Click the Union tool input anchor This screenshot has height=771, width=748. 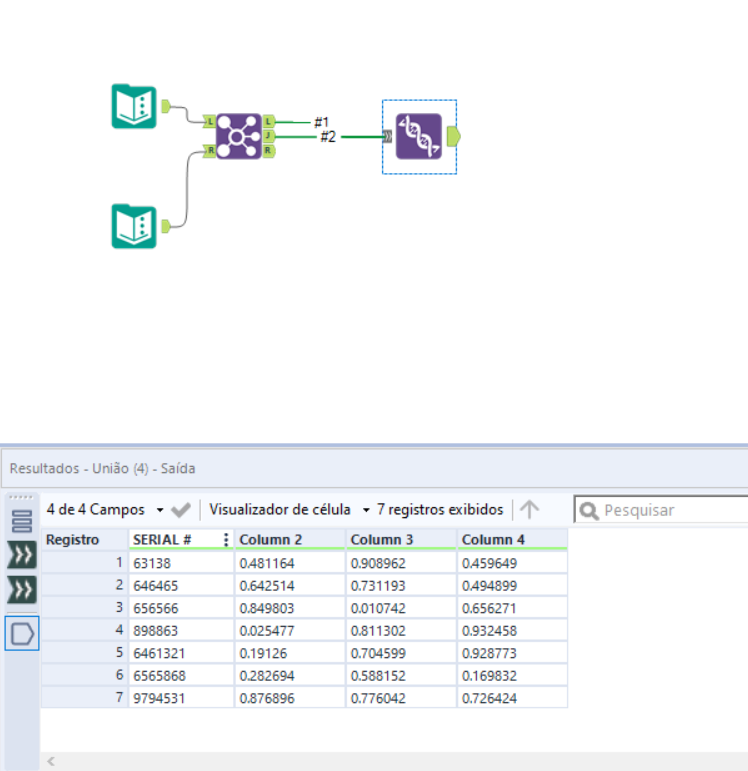388,136
